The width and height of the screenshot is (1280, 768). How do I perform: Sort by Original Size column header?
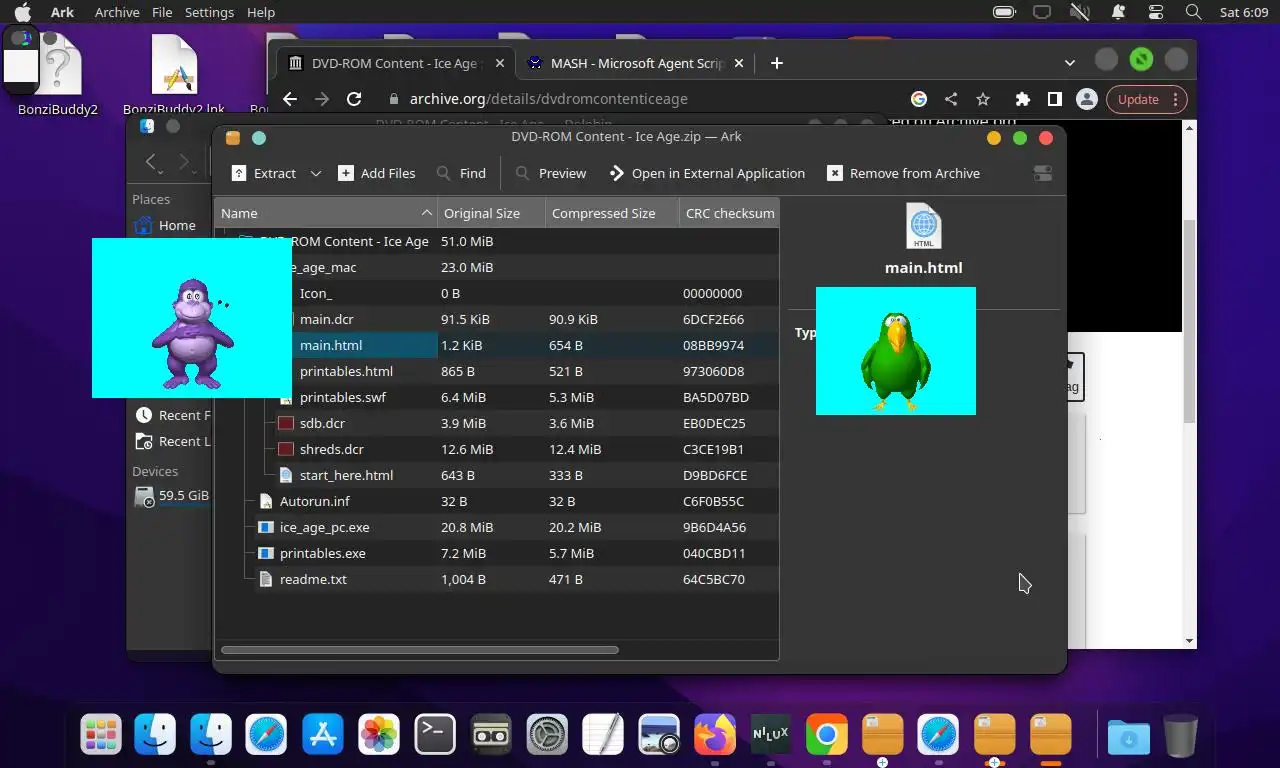click(x=492, y=213)
